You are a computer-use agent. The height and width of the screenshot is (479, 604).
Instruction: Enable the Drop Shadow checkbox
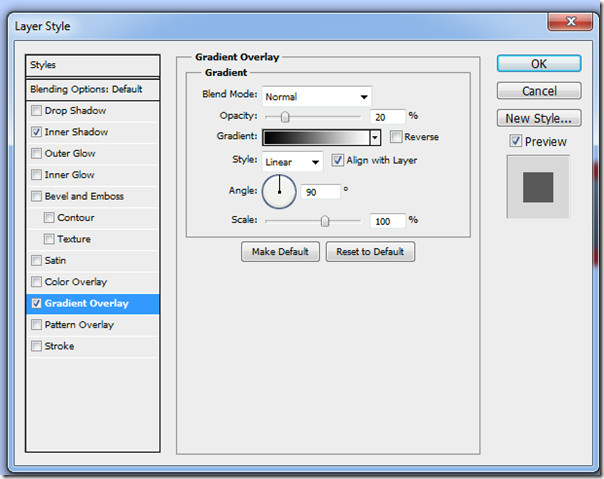pyautogui.click(x=36, y=111)
